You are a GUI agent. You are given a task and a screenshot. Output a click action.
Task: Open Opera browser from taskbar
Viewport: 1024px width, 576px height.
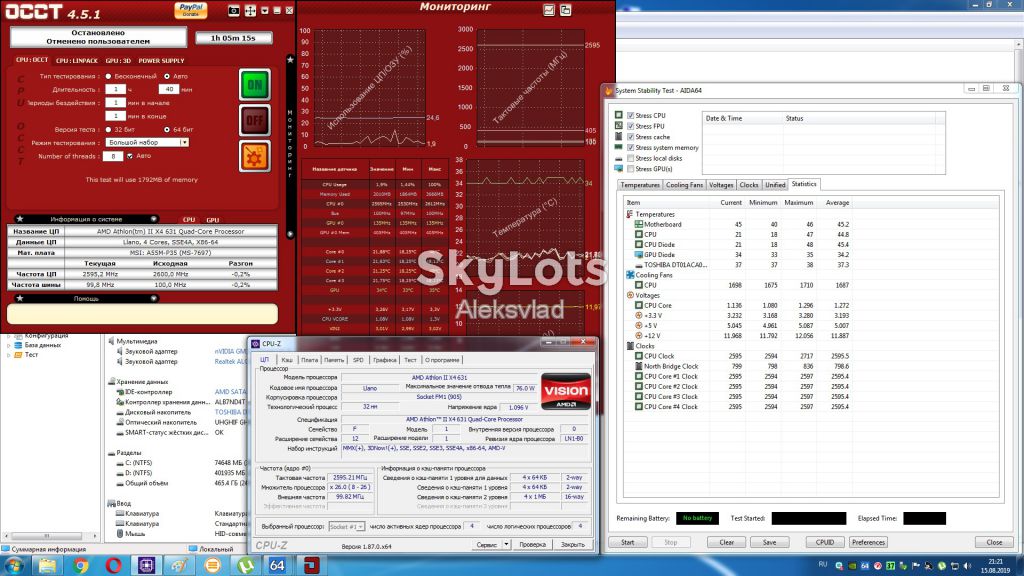tap(114, 565)
